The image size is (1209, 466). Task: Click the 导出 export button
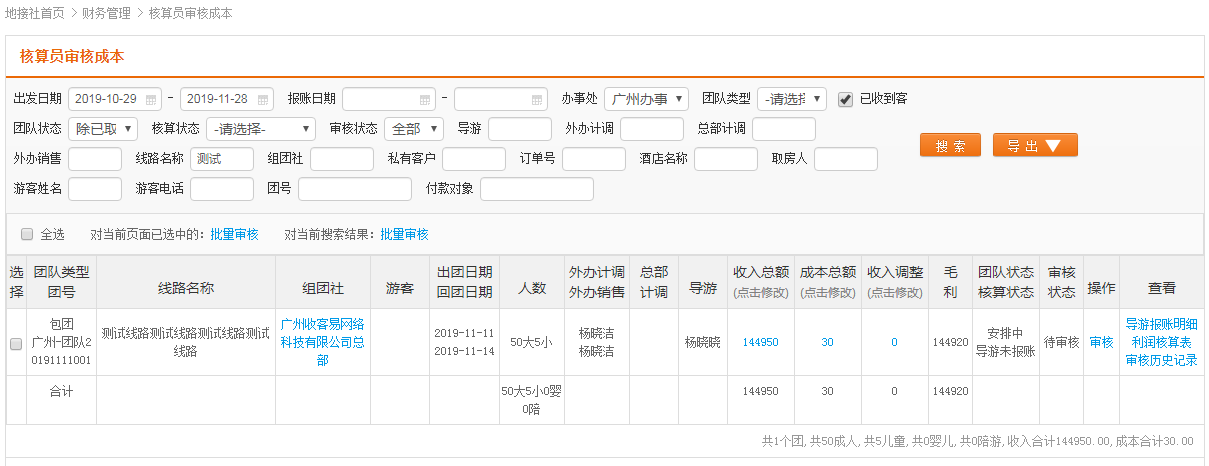[1035, 146]
